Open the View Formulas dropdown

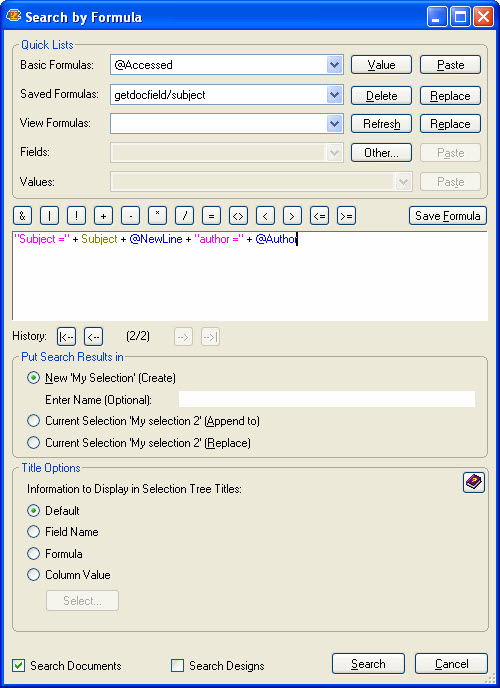335,124
